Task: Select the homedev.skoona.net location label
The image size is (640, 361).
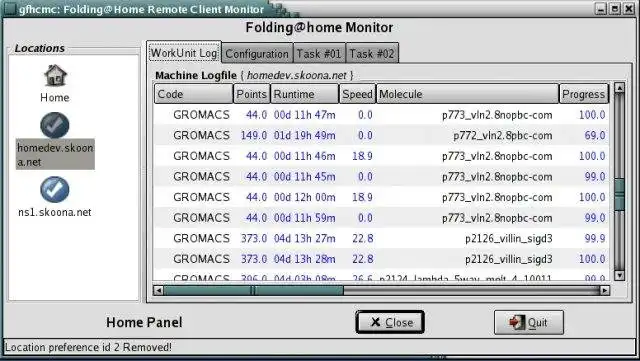Action: (x=55, y=154)
